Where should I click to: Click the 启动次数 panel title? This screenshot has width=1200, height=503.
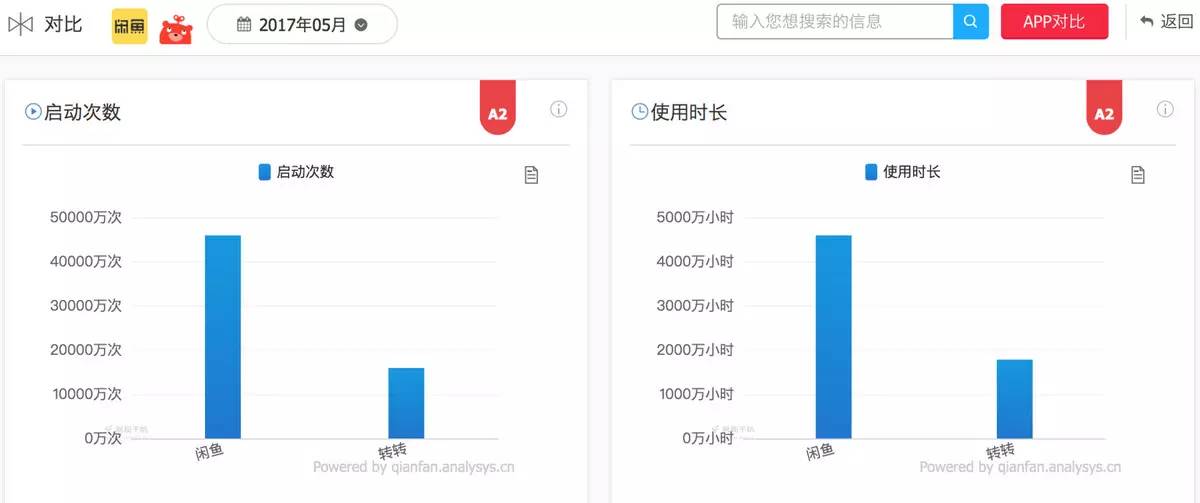[x=83, y=112]
